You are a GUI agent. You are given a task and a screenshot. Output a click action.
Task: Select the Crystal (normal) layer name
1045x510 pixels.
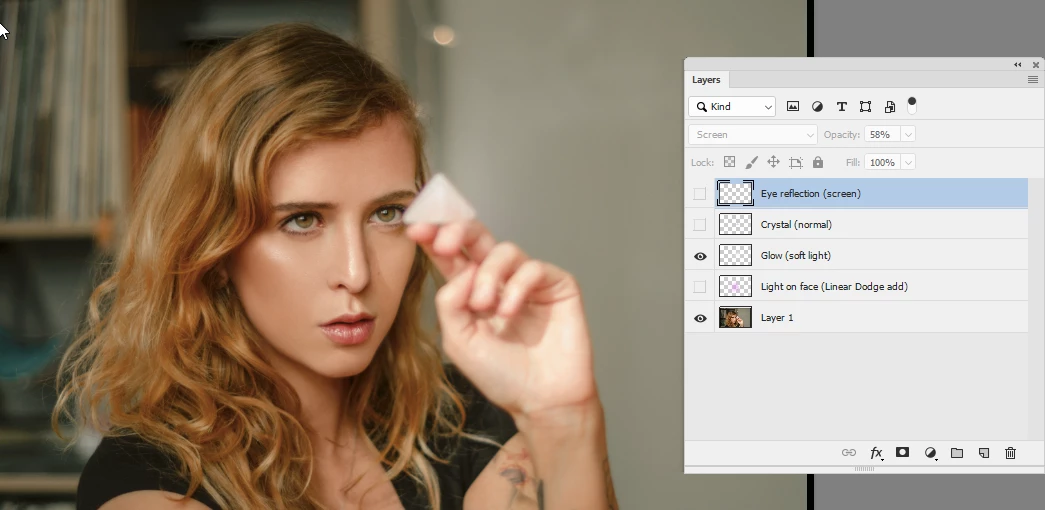click(x=796, y=225)
